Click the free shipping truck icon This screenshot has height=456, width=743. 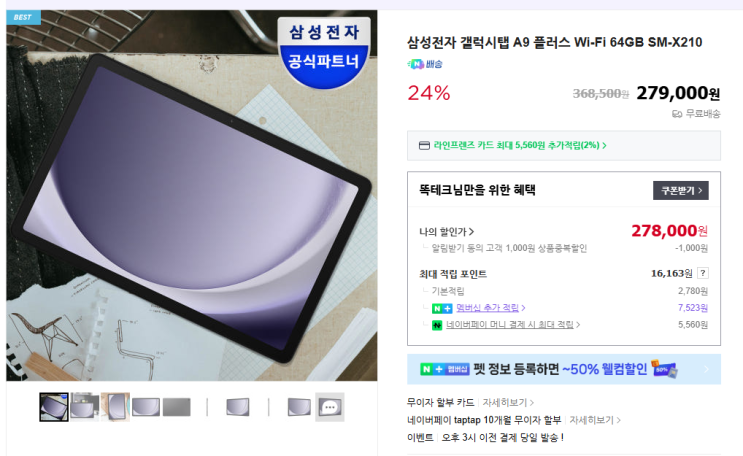pos(677,114)
